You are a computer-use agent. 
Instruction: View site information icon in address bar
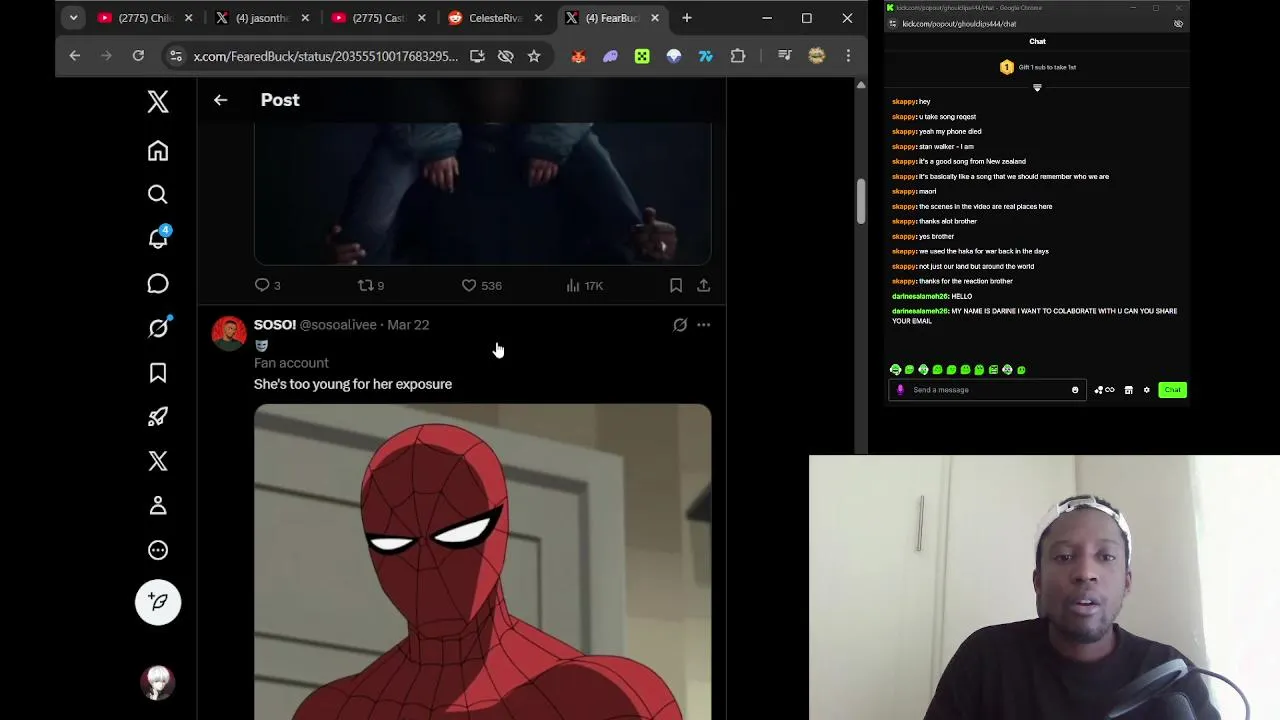(176, 56)
